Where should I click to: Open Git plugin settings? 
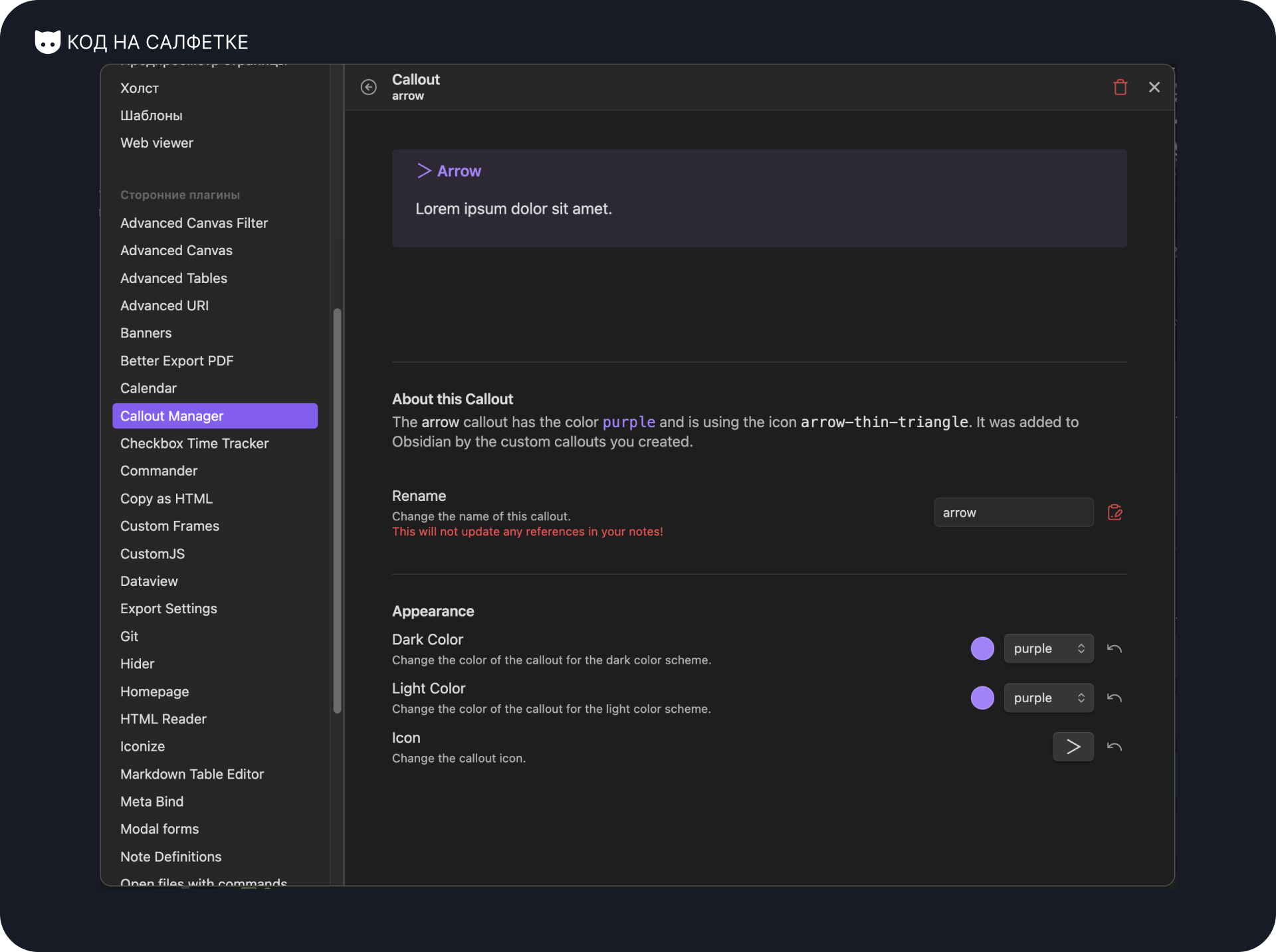130,636
